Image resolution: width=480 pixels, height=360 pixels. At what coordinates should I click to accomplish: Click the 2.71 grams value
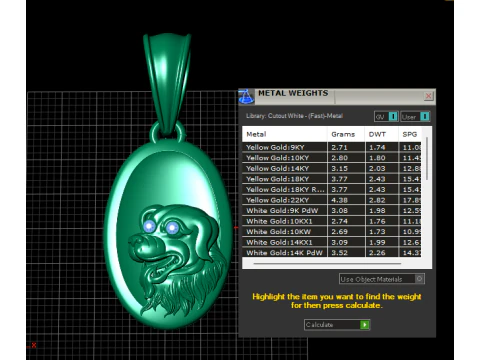[340, 147]
